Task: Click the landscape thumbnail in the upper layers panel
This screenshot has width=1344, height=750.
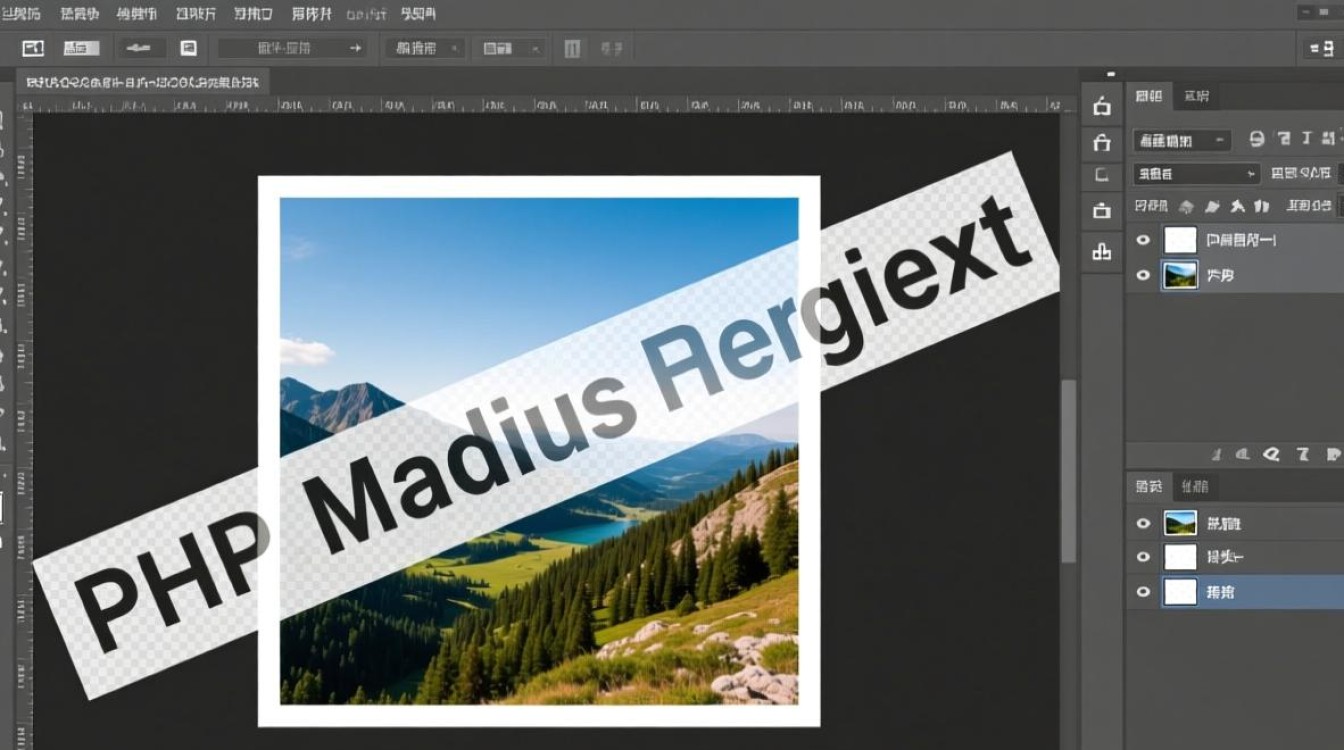Action: [x=1180, y=275]
